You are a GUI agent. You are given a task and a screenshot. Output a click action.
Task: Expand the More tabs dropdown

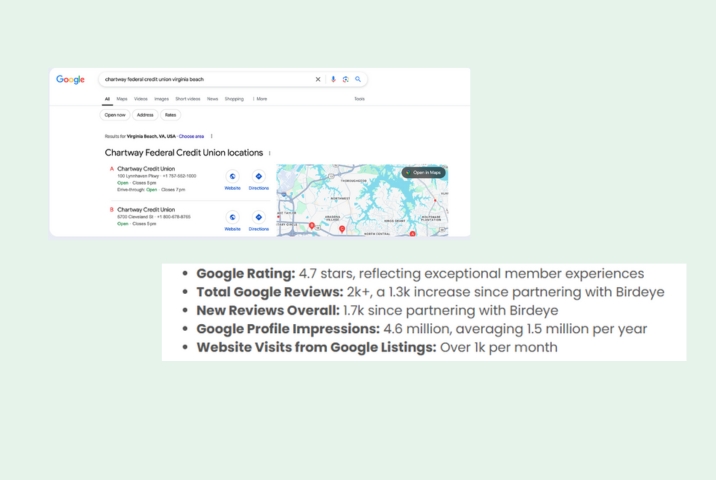click(260, 99)
